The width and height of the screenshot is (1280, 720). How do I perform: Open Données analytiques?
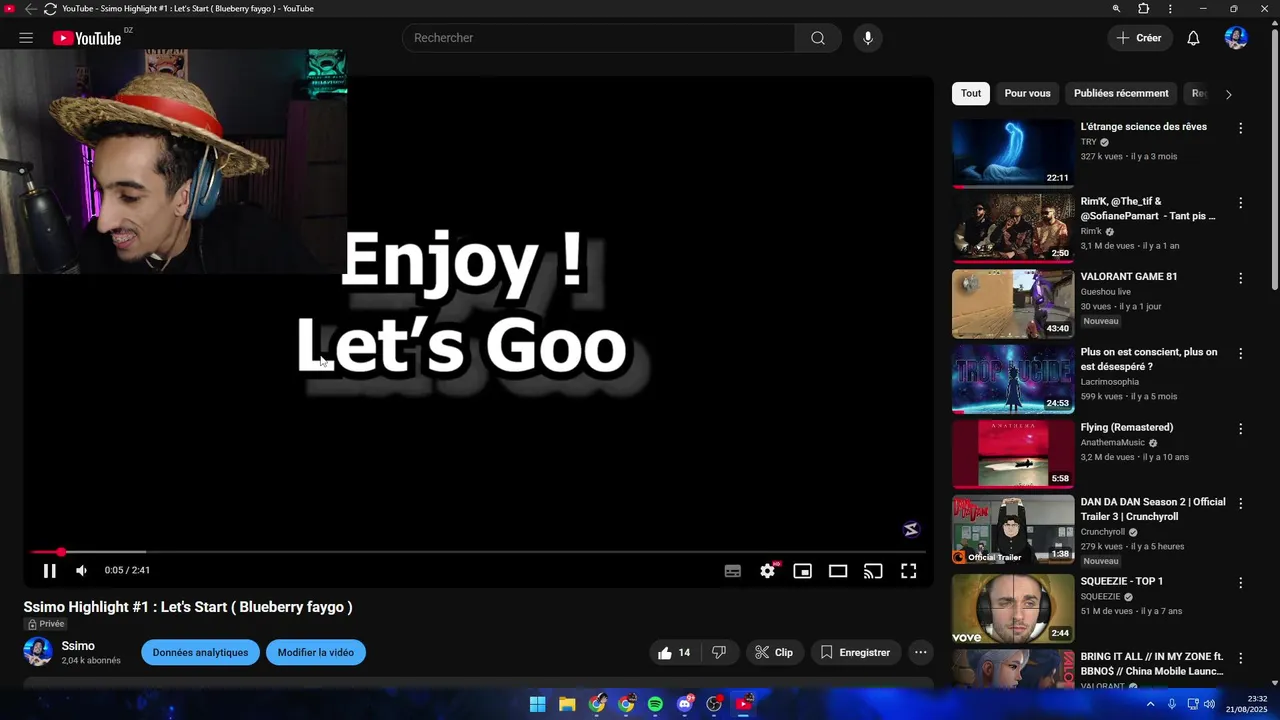click(200, 652)
